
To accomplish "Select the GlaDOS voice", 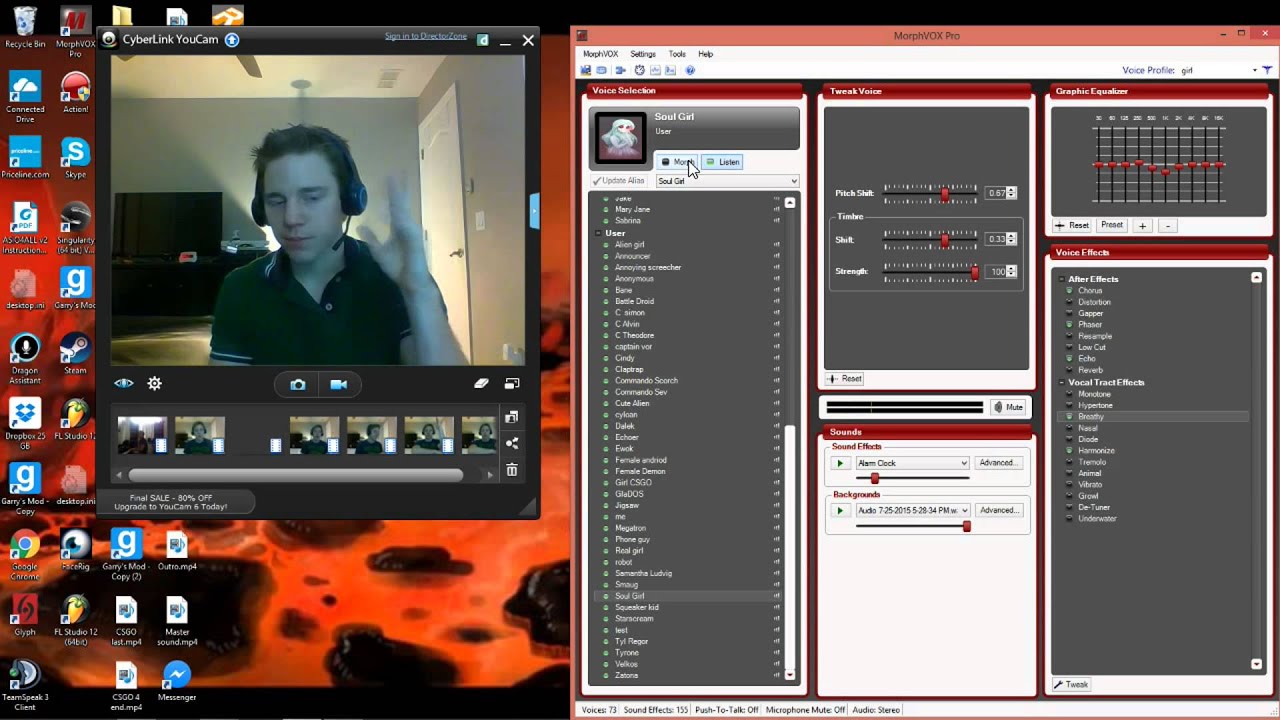I will (x=629, y=494).
